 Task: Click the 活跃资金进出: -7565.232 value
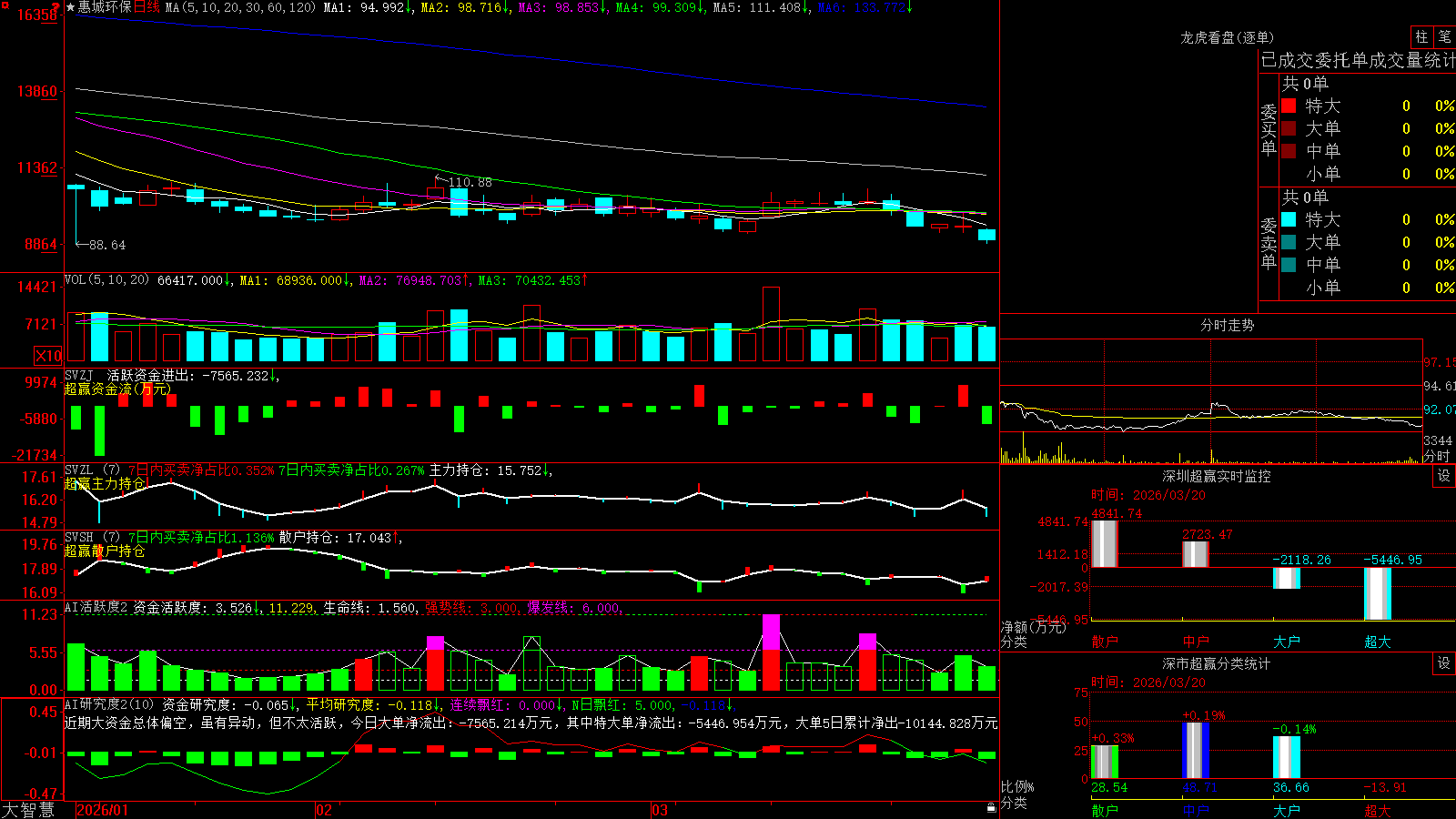pyautogui.click(x=188, y=375)
